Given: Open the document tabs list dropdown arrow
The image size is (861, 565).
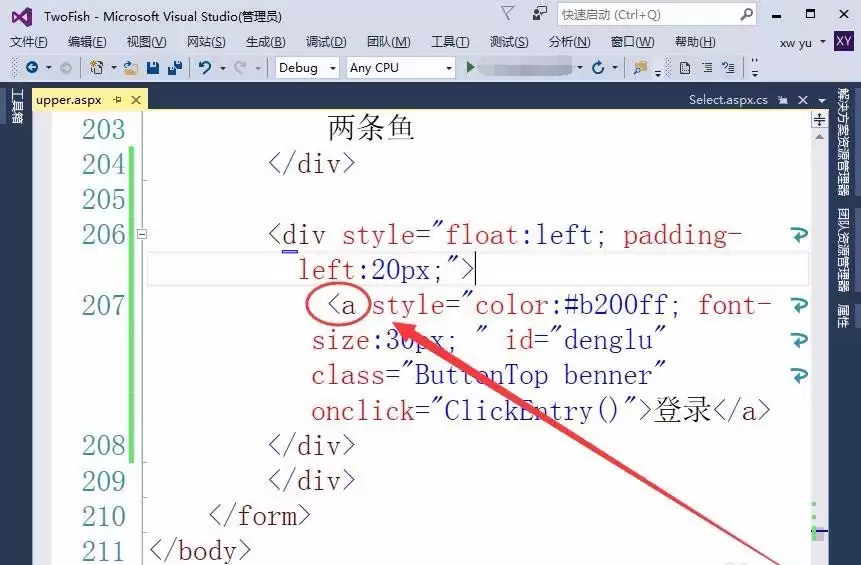Looking at the screenshot, I should pyautogui.click(x=821, y=100).
